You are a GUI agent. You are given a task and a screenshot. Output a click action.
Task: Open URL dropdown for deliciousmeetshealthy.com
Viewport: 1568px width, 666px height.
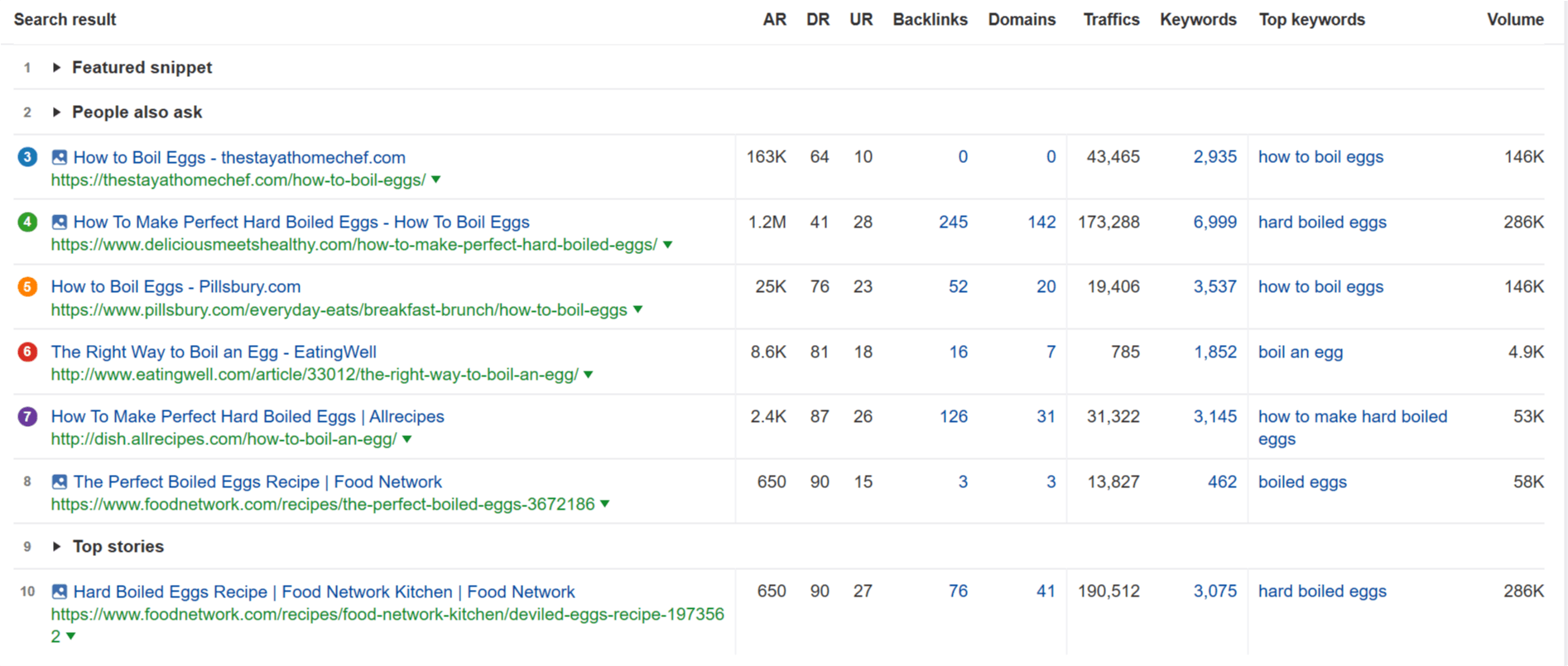pos(668,245)
